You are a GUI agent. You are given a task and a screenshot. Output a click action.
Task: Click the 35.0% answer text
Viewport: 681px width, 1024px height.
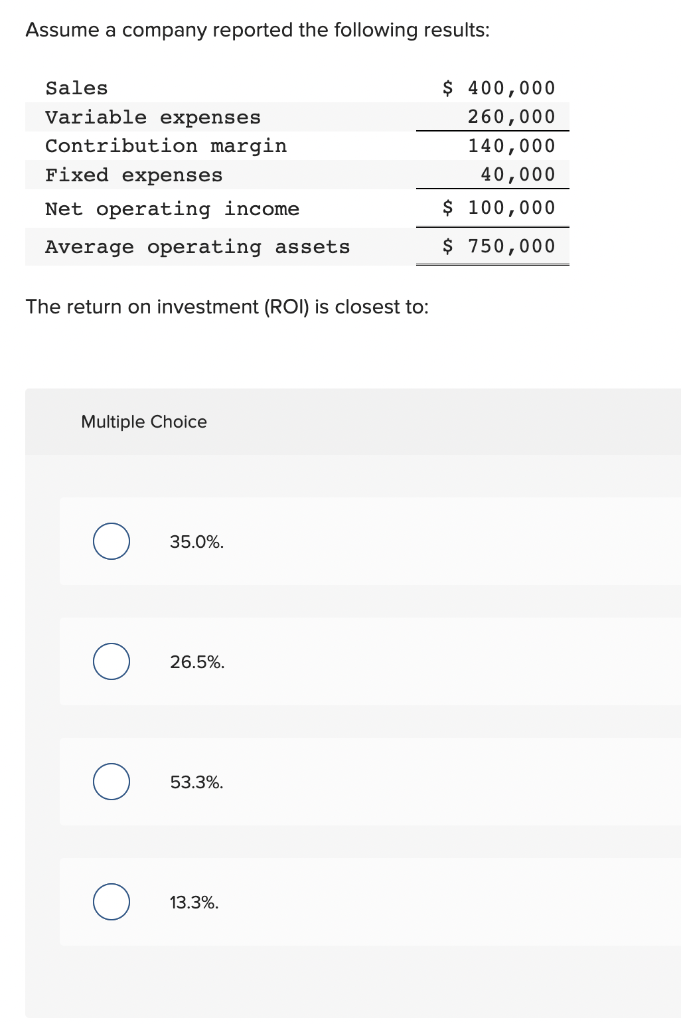(197, 542)
